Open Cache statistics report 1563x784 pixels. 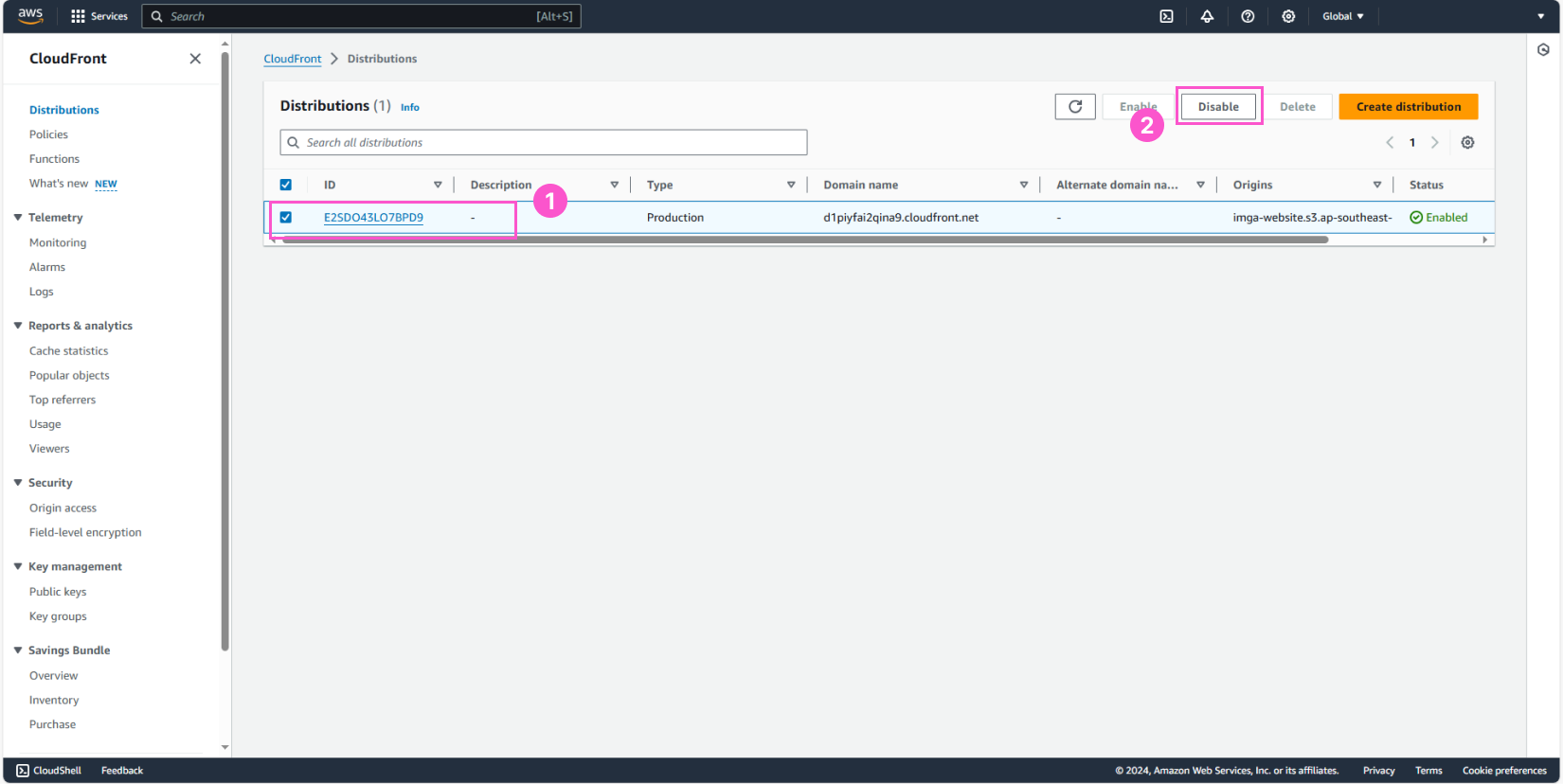coord(68,350)
